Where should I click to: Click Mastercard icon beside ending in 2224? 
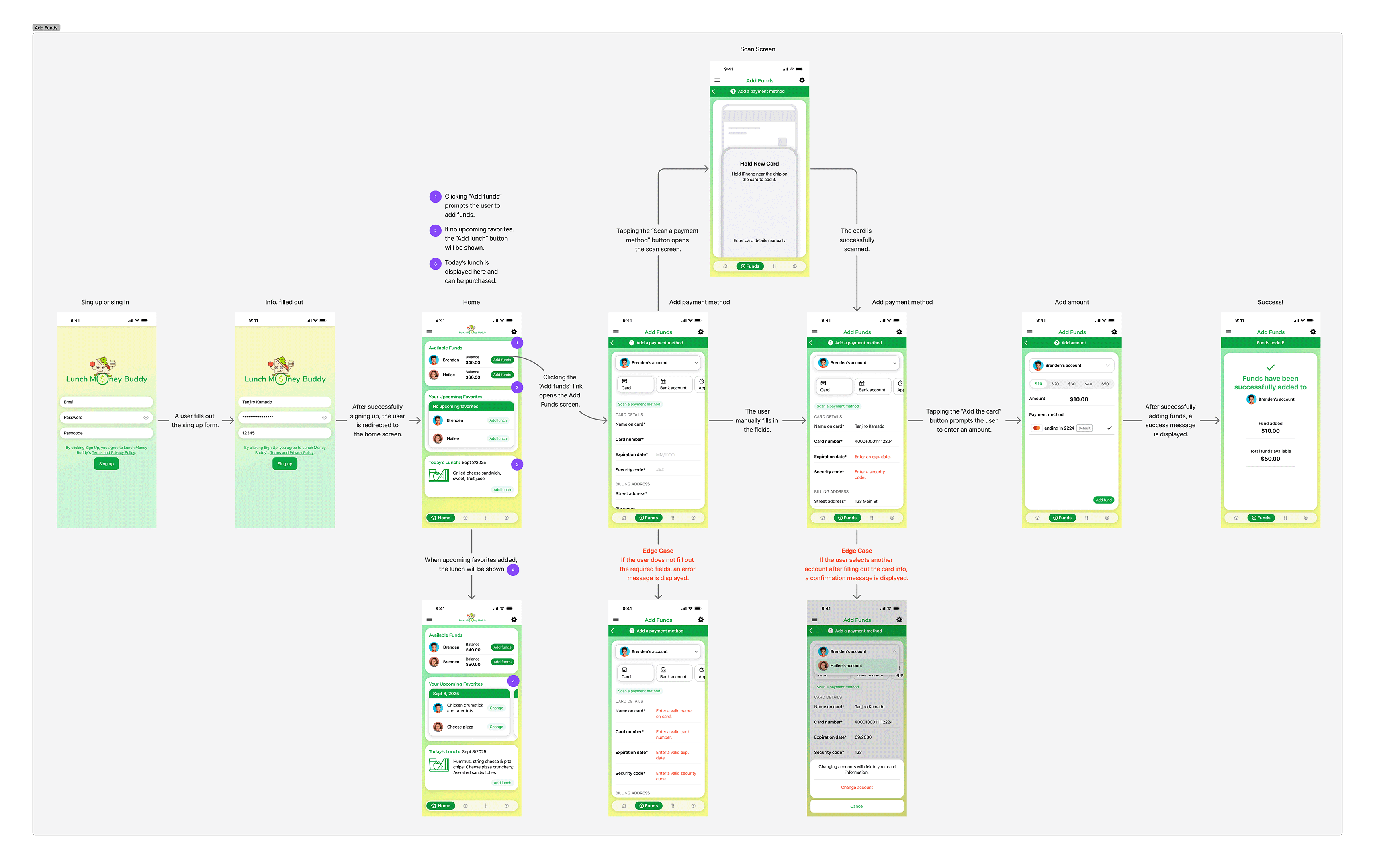(1036, 428)
